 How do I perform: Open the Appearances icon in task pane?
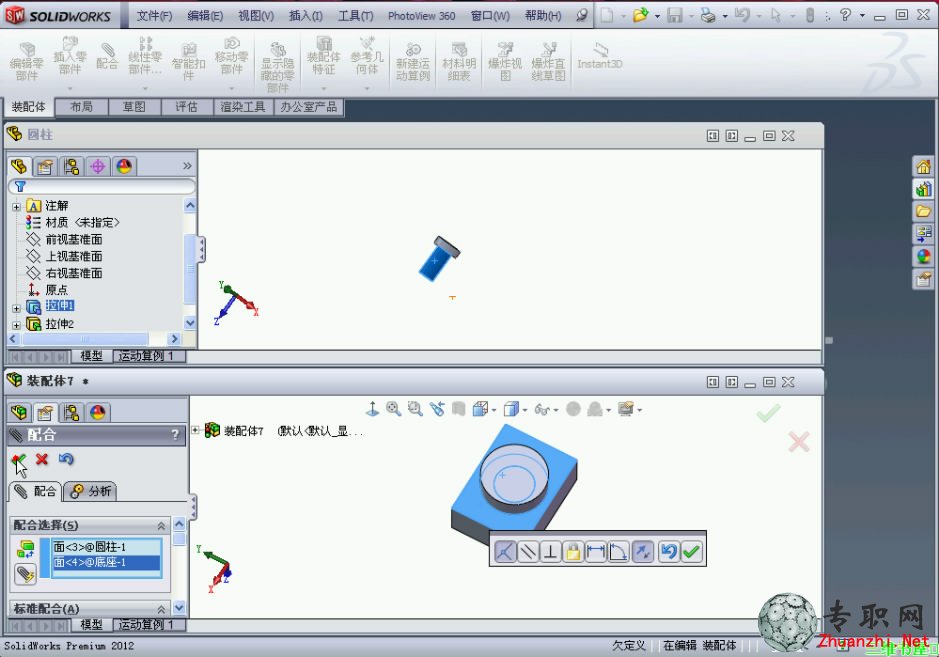(923, 256)
